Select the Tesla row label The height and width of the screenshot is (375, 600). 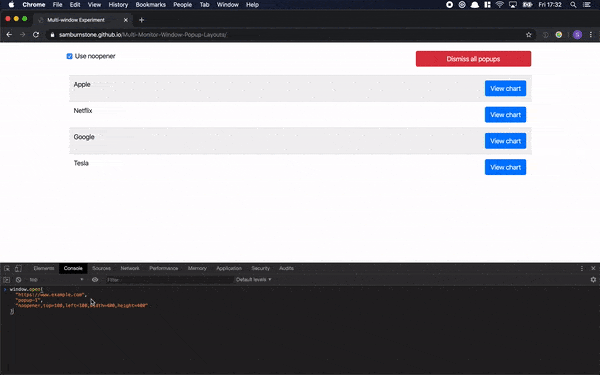[x=81, y=163]
